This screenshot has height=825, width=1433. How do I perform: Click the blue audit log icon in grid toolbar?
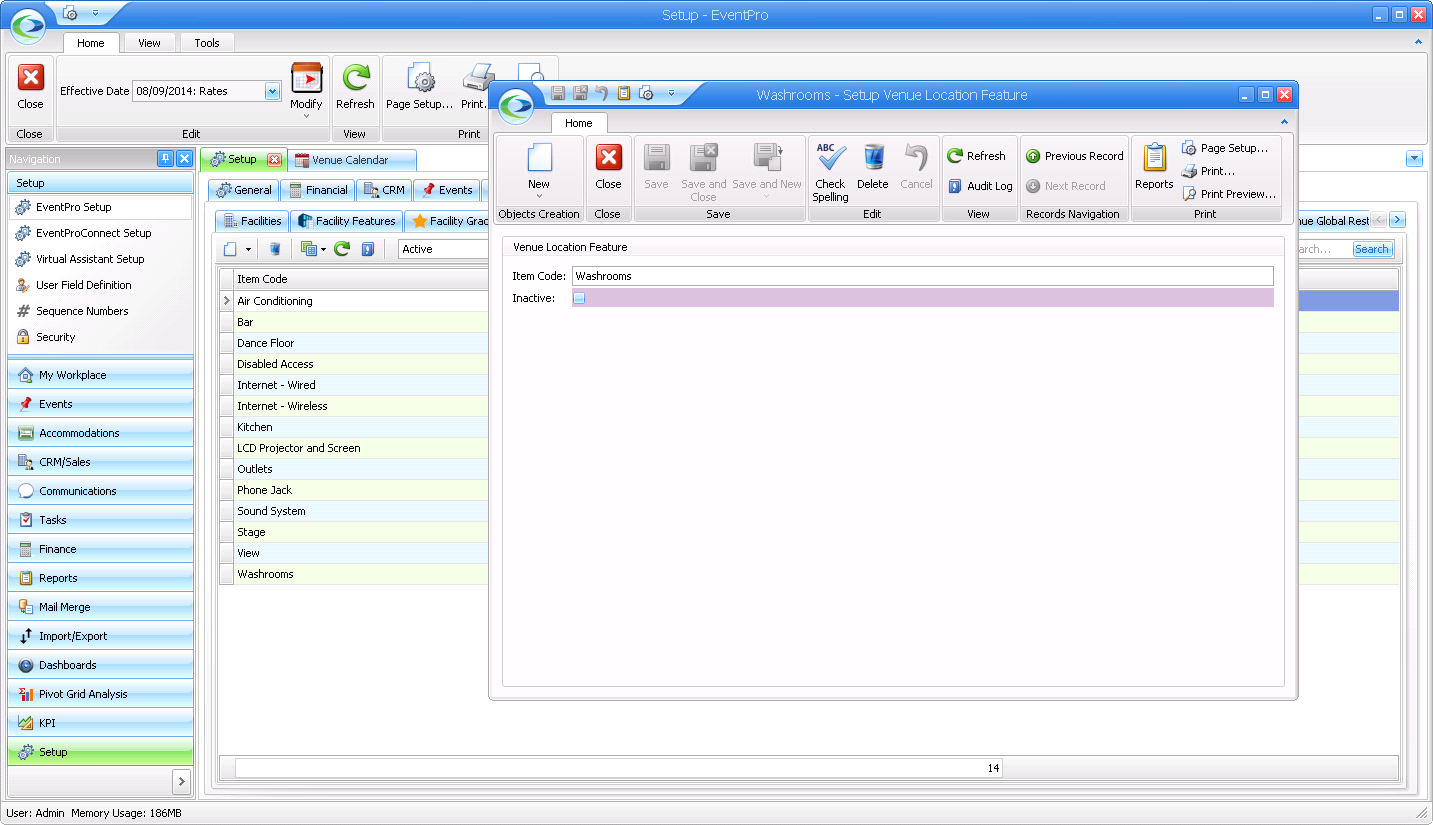pos(367,249)
